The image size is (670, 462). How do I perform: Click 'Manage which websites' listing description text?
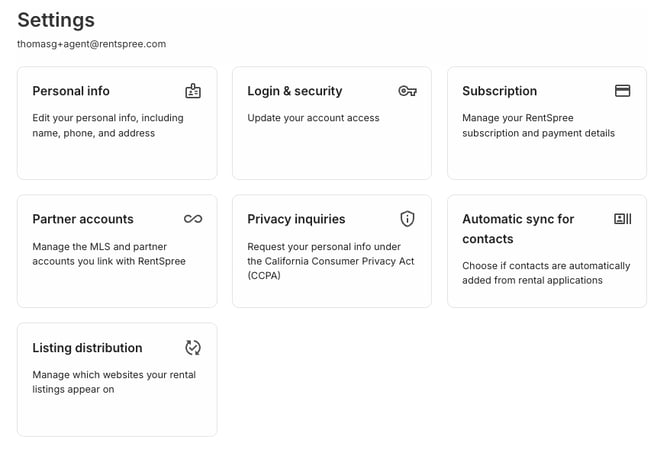114,382
